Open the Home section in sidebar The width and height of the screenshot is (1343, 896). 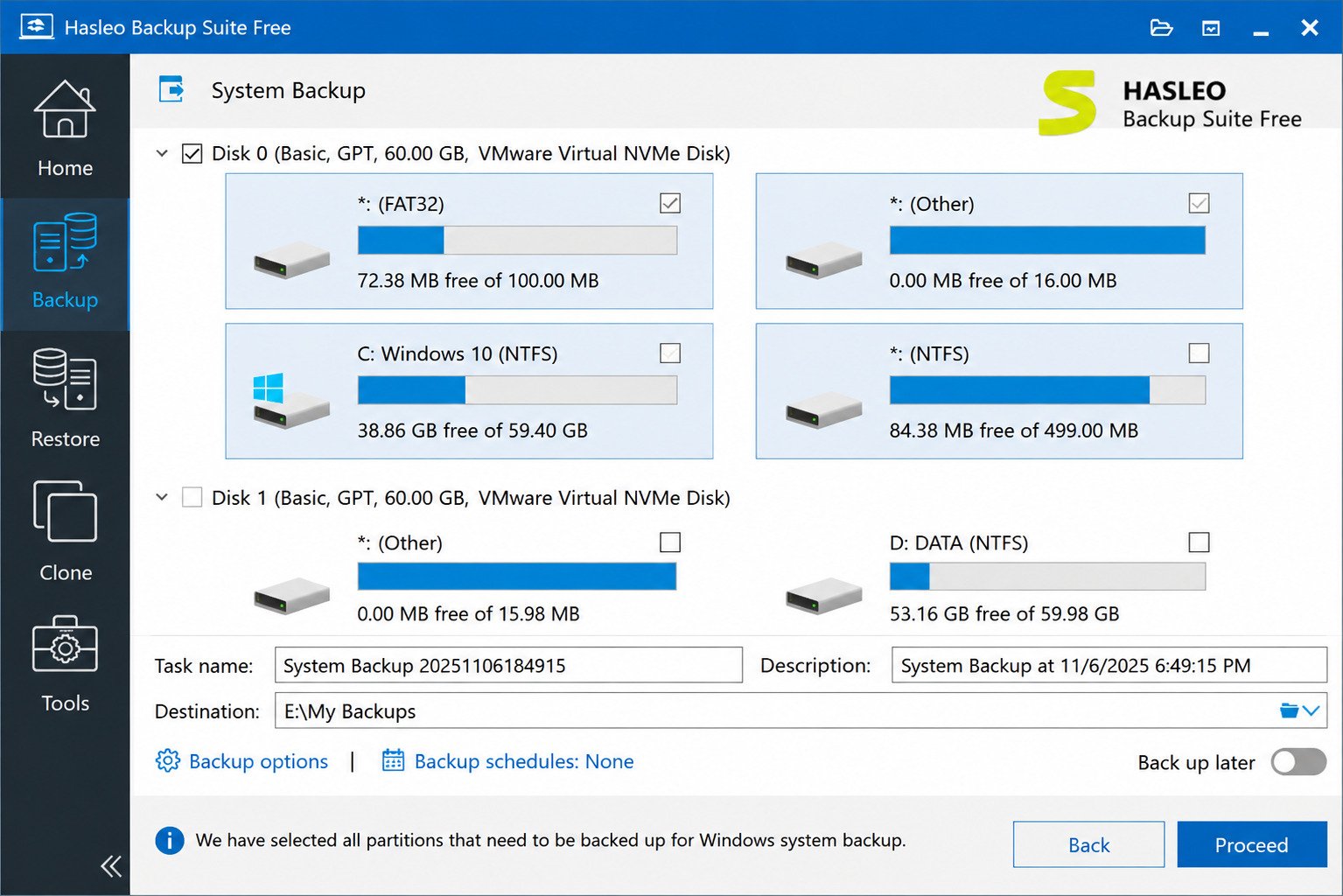click(x=65, y=128)
